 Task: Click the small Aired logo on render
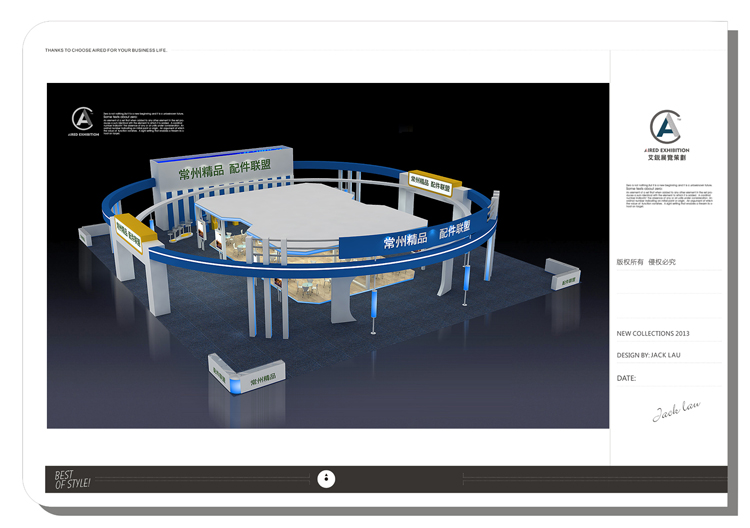tap(83, 119)
